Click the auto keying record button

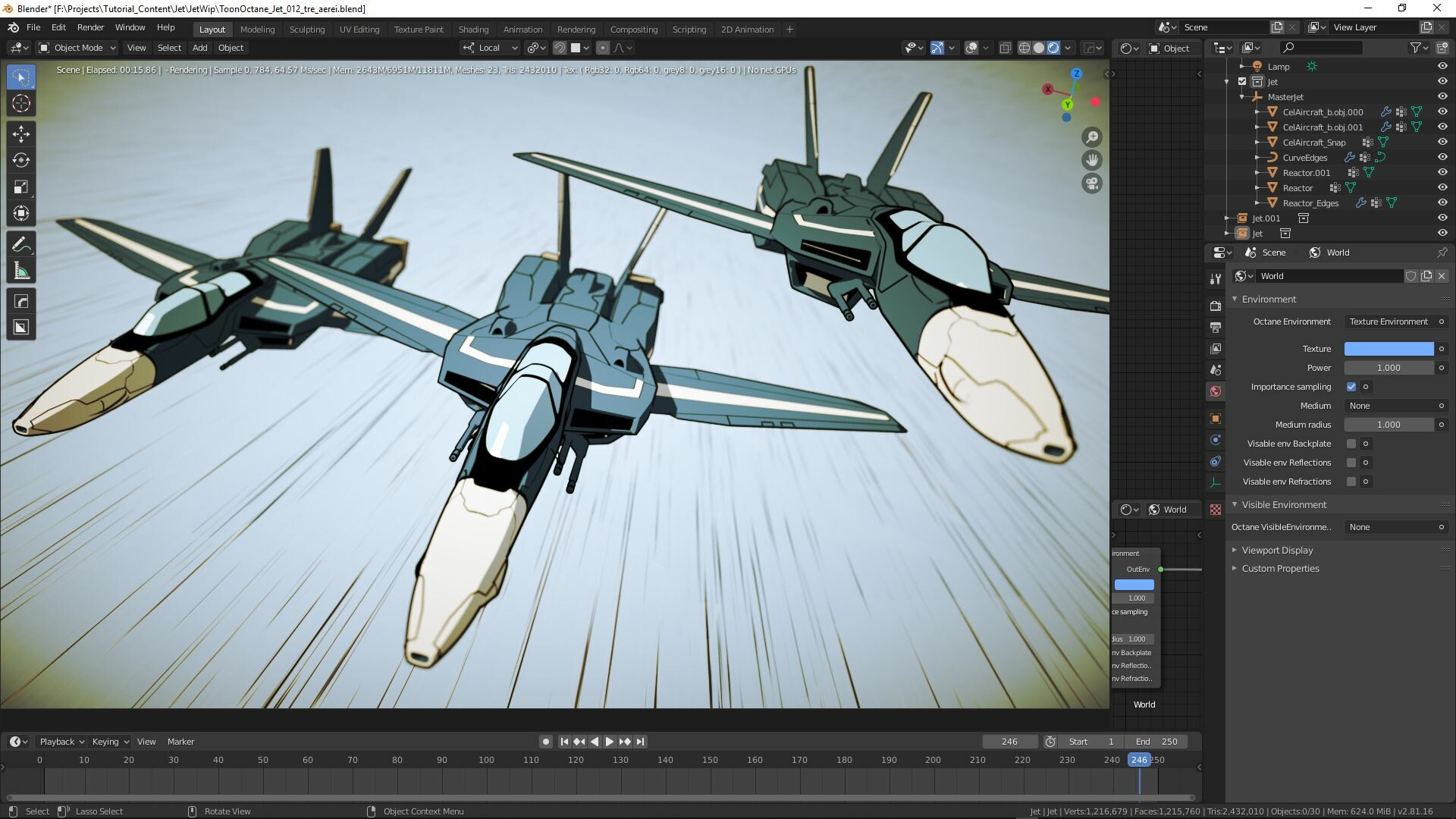[x=545, y=742]
